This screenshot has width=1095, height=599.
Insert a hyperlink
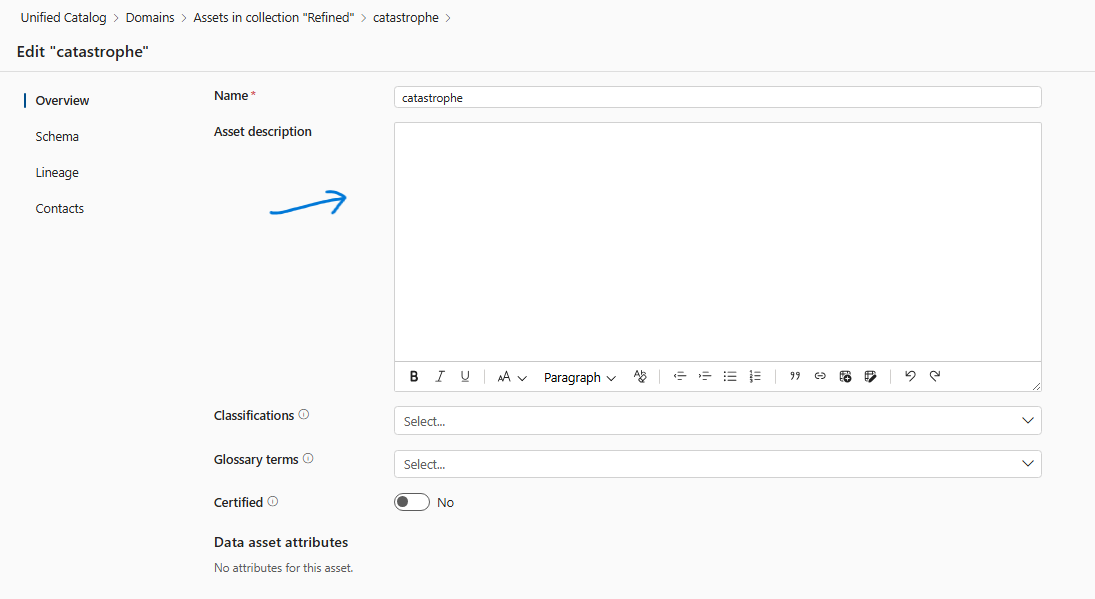(x=820, y=376)
